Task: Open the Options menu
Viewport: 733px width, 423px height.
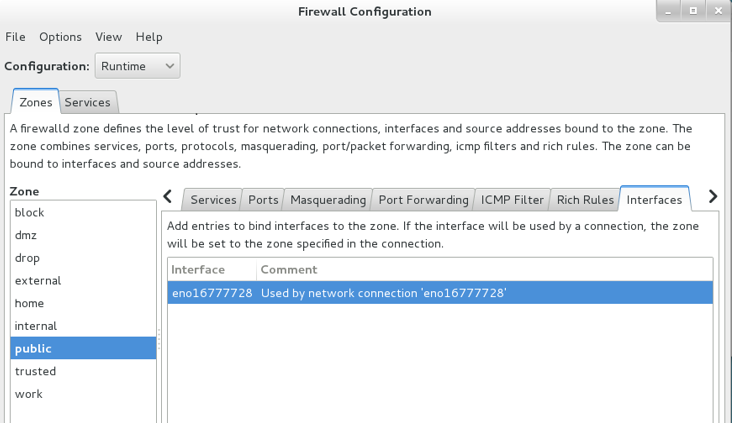Action: pos(60,37)
